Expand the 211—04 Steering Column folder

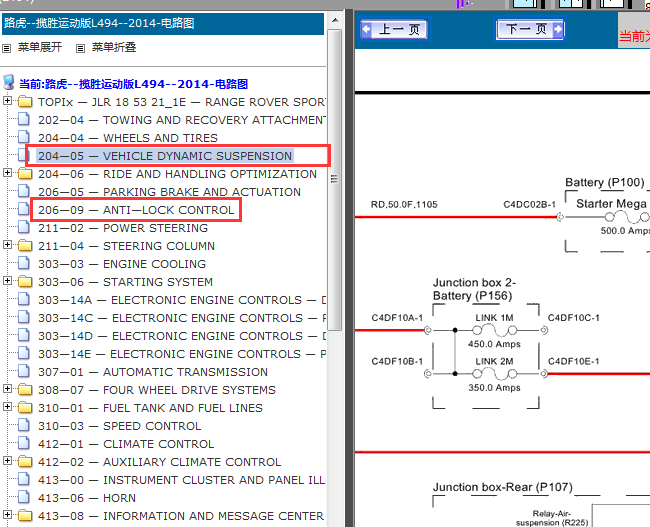7,245
